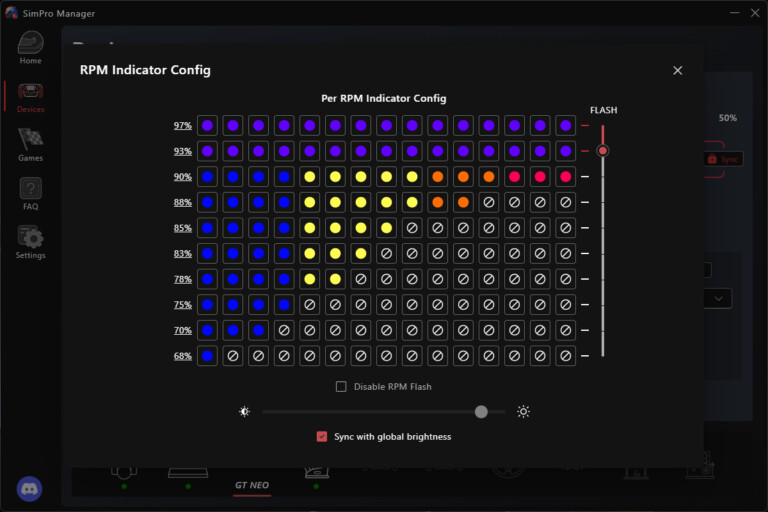Click the low brightness sun icon

point(244,411)
